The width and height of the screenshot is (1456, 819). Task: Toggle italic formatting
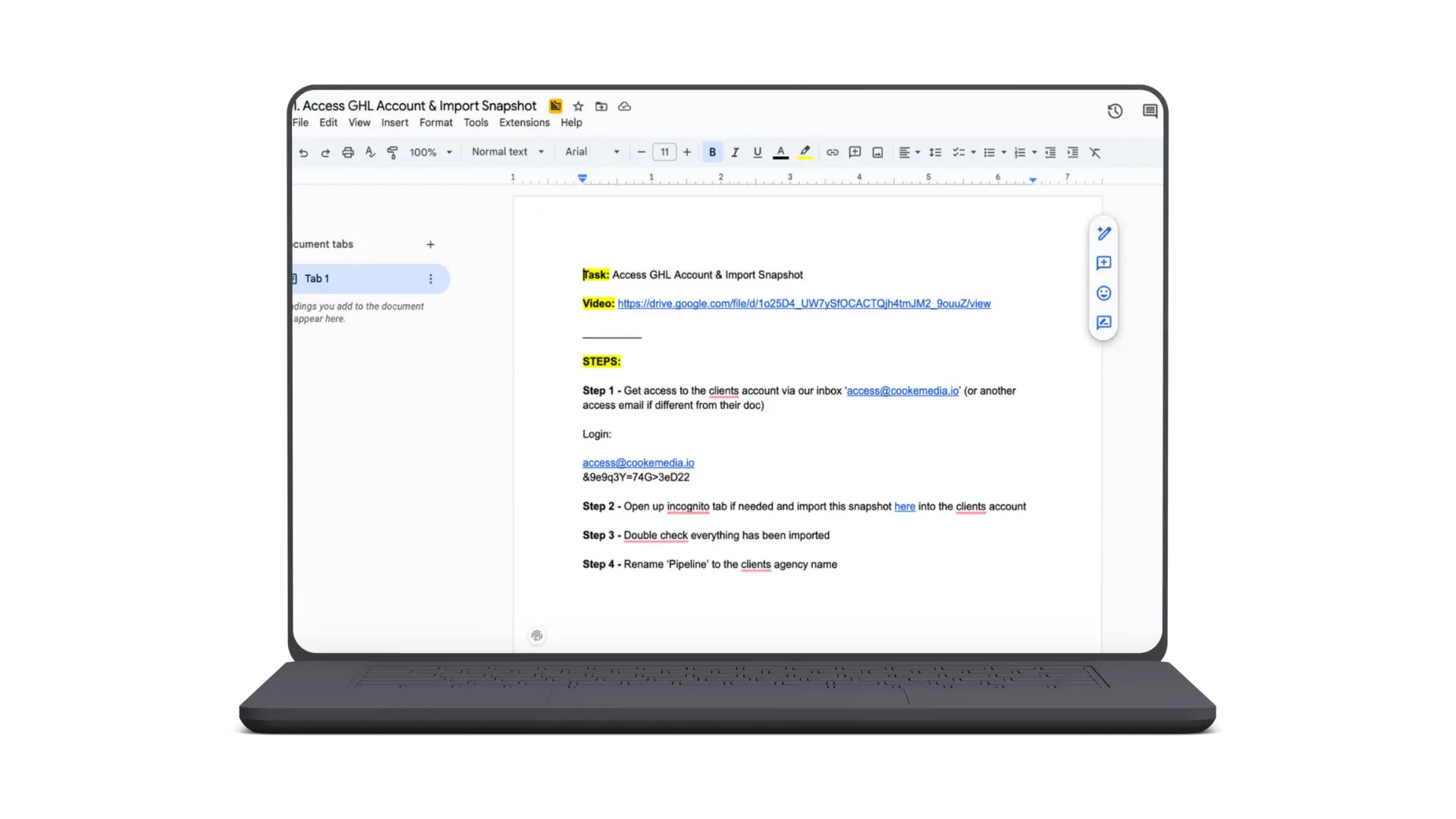point(735,152)
